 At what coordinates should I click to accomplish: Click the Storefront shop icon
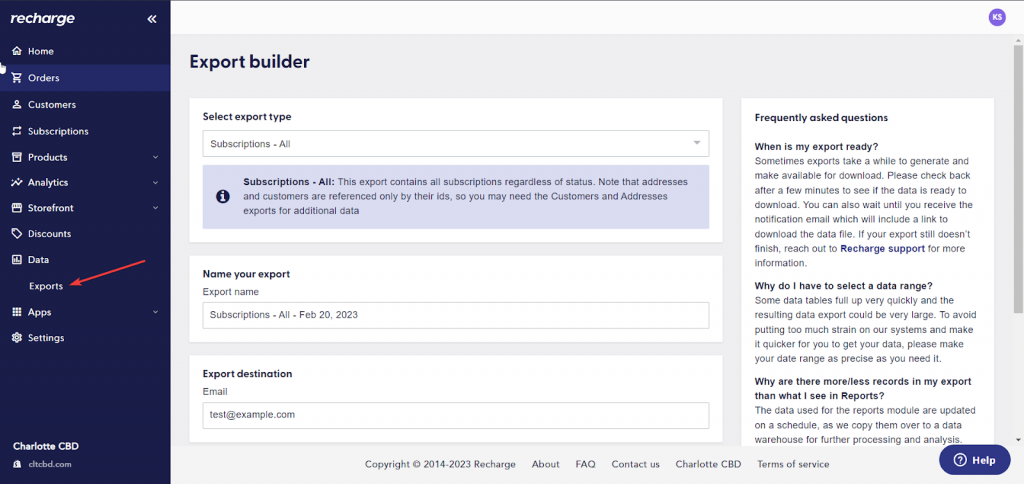tap(17, 208)
